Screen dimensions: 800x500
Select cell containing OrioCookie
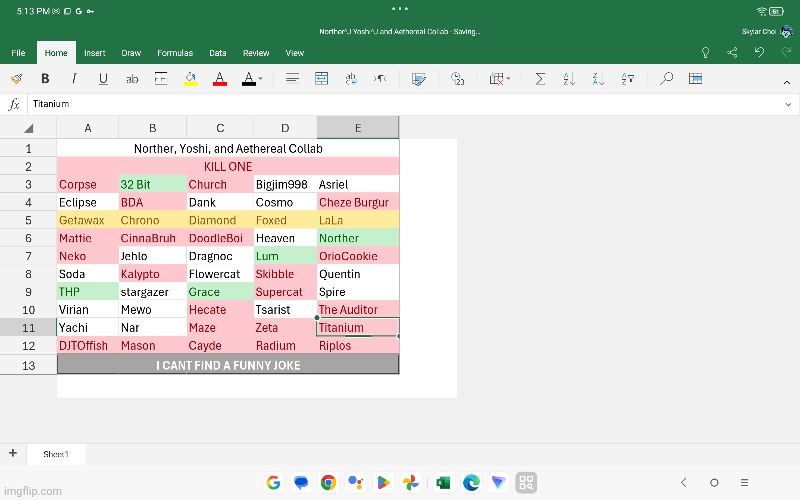click(x=358, y=256)
